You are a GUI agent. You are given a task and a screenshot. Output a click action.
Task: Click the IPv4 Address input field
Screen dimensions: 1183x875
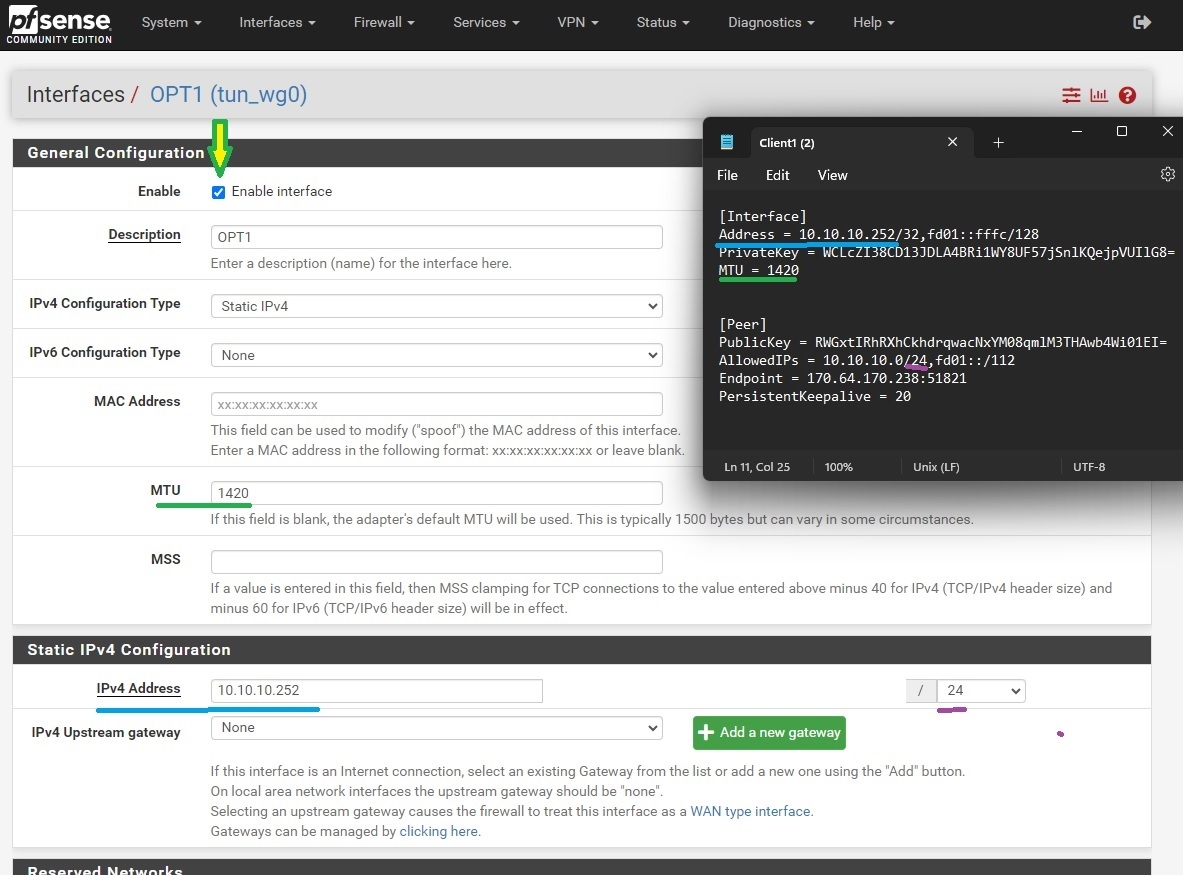(376, 690)
